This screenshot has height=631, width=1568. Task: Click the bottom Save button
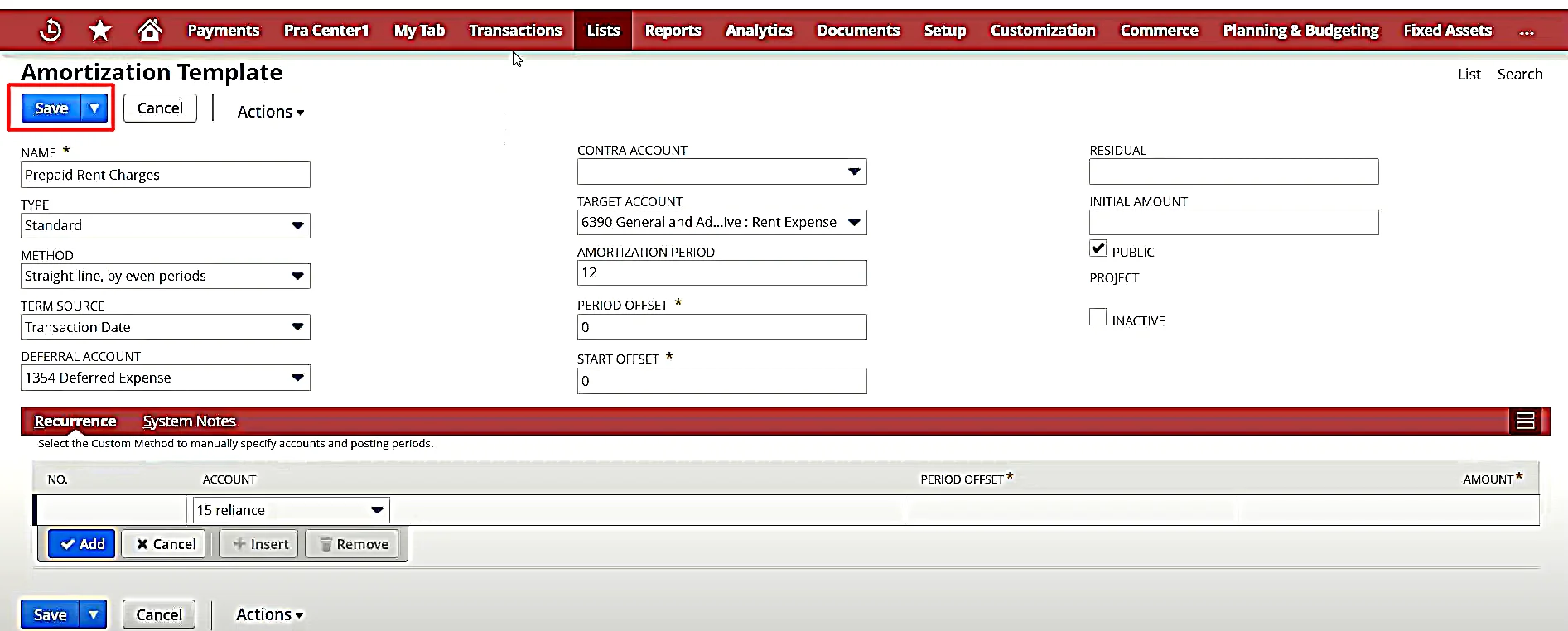coord(50,614)
